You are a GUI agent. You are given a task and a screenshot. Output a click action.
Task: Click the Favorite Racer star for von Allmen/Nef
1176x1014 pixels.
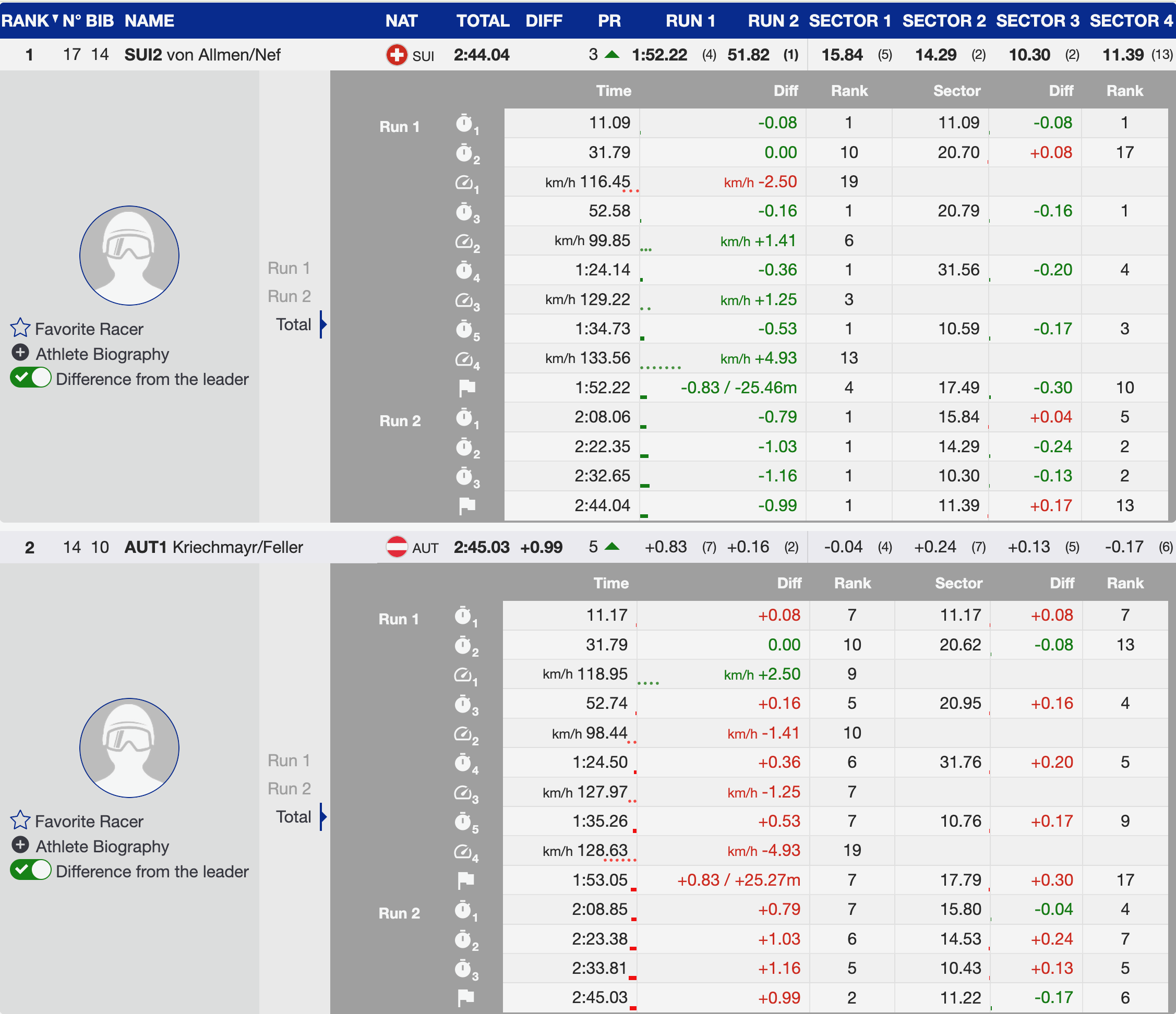(x=20, y=328)
